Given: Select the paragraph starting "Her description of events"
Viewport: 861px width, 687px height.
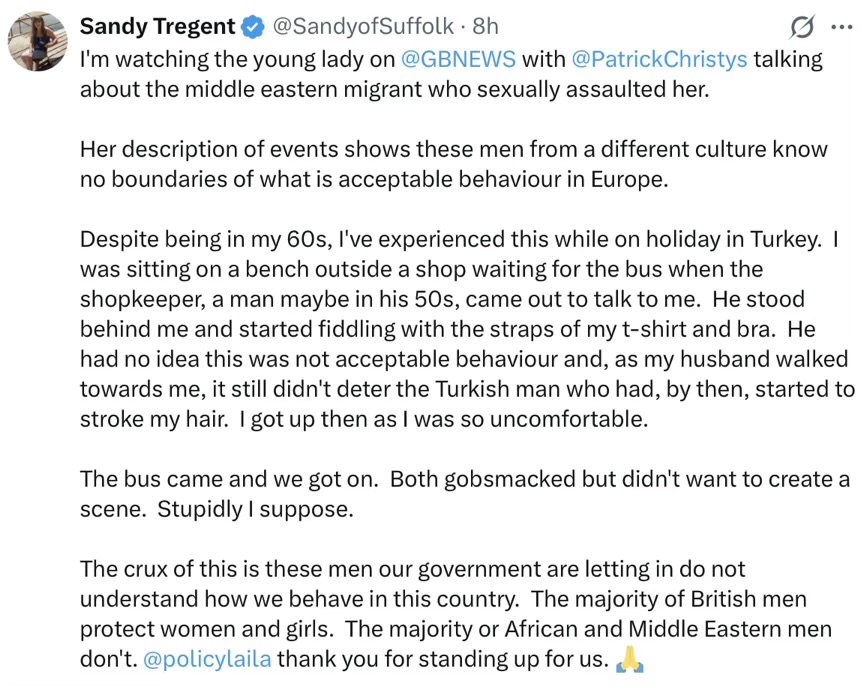Looking at the screenshot, I should click(x=450, y=164).
